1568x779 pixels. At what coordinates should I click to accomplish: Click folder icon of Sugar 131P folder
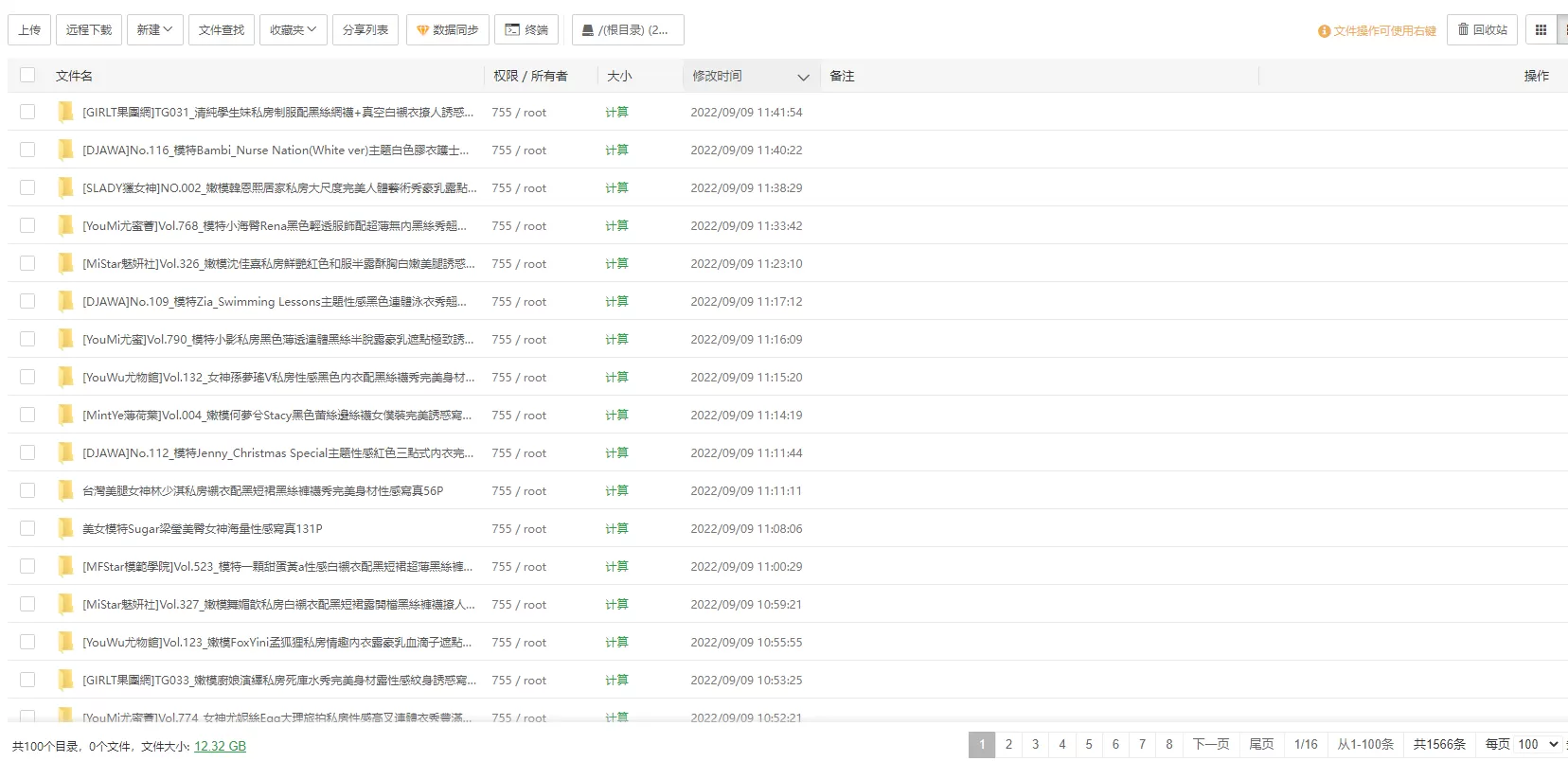tap(65, 528)
